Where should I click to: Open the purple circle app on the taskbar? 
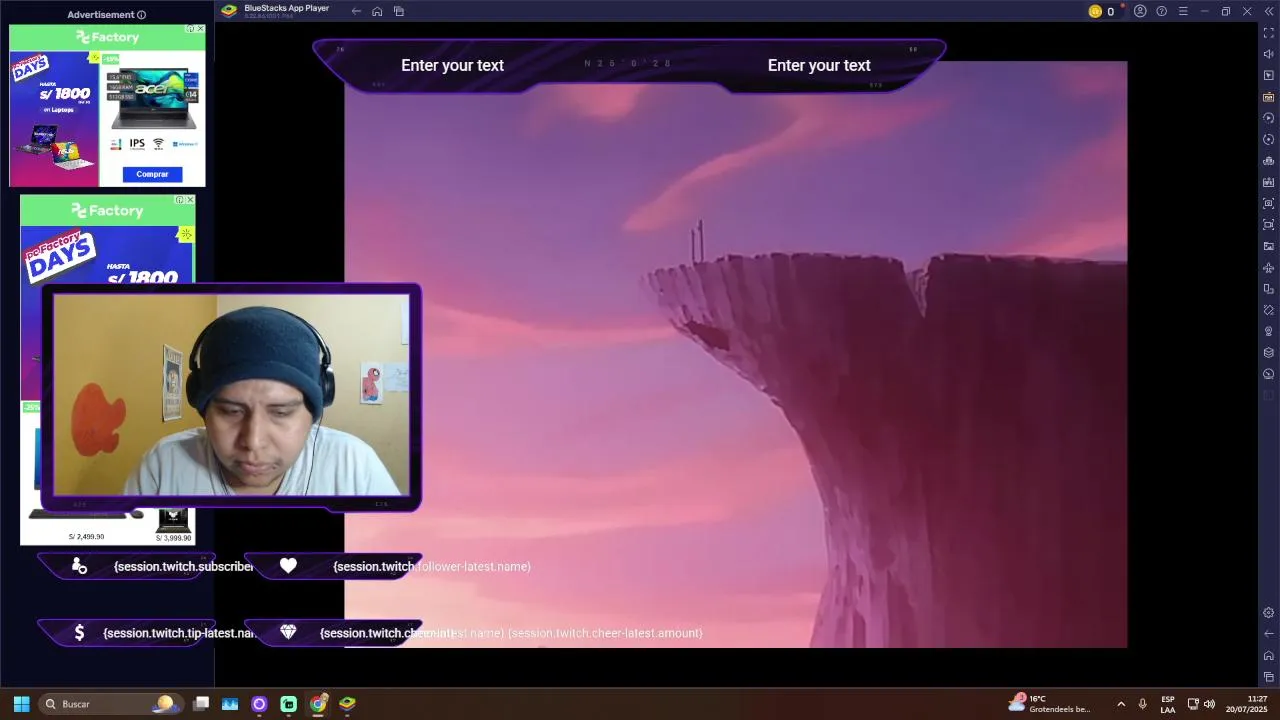259,704
